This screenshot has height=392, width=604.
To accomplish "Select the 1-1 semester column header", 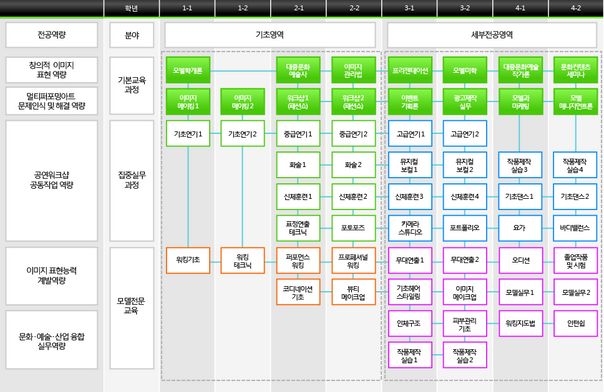I will [x=187, y=8].
